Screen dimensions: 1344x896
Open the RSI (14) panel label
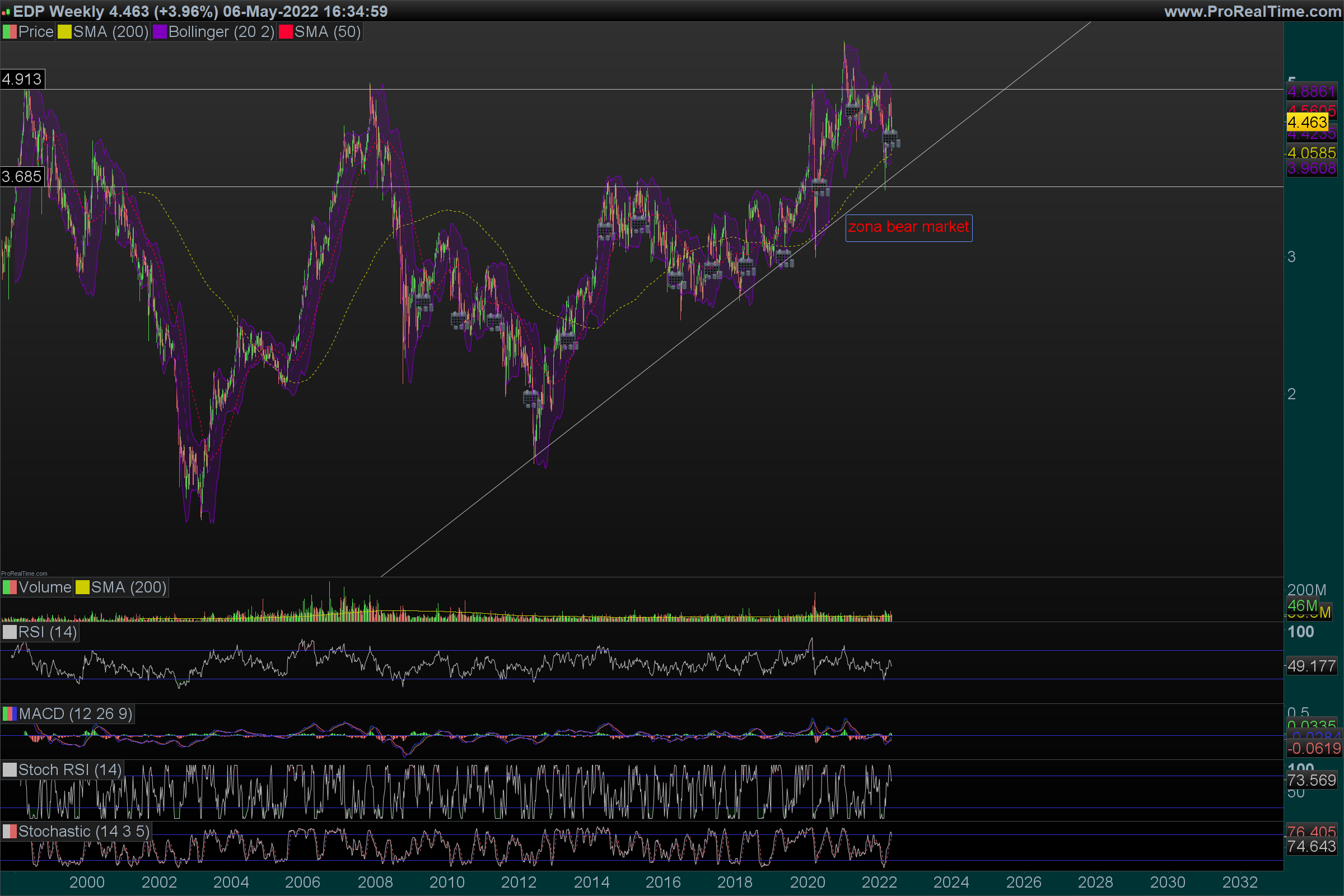tap(47, 632)
